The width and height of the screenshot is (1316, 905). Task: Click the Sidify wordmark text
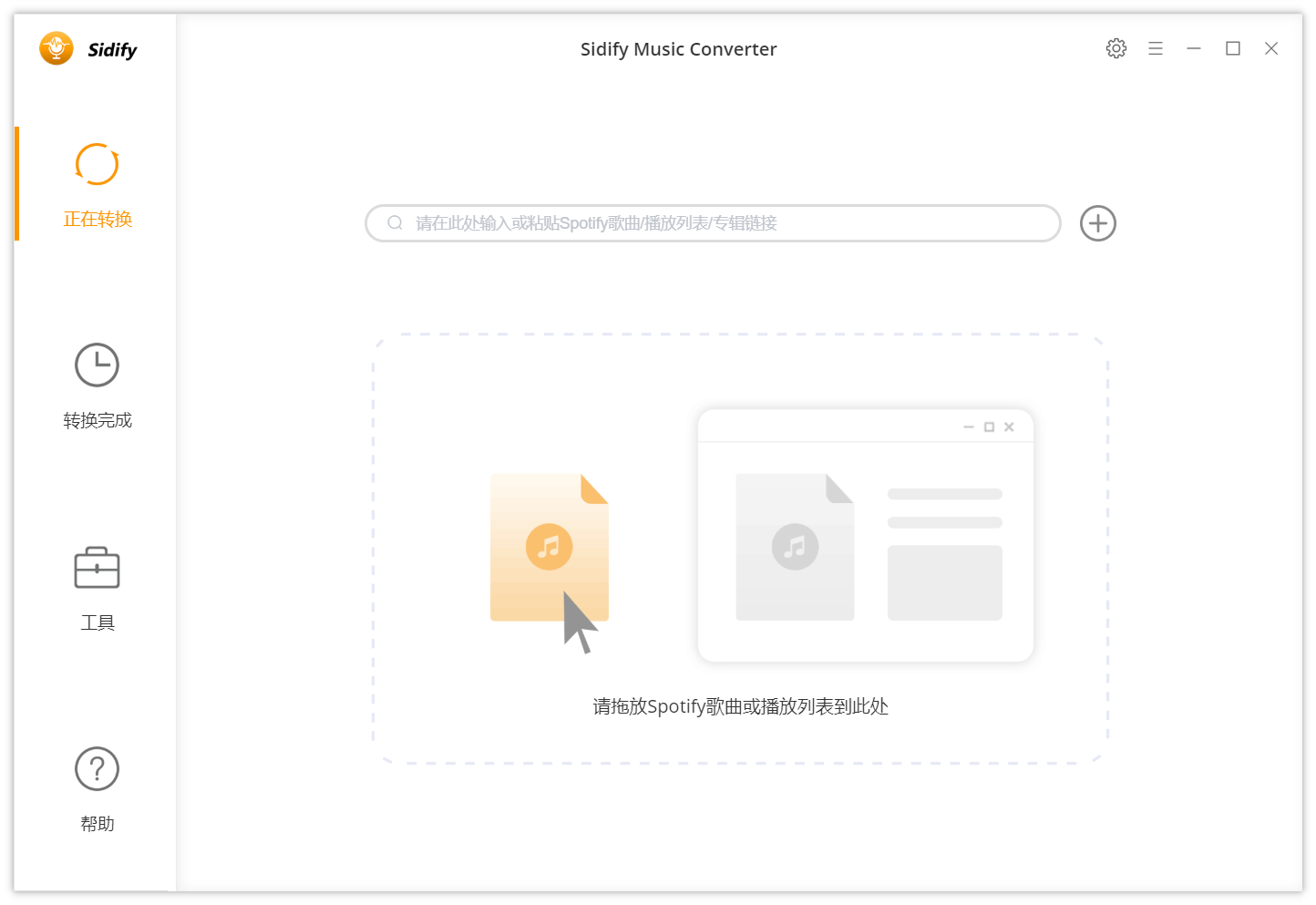point(112,49)
